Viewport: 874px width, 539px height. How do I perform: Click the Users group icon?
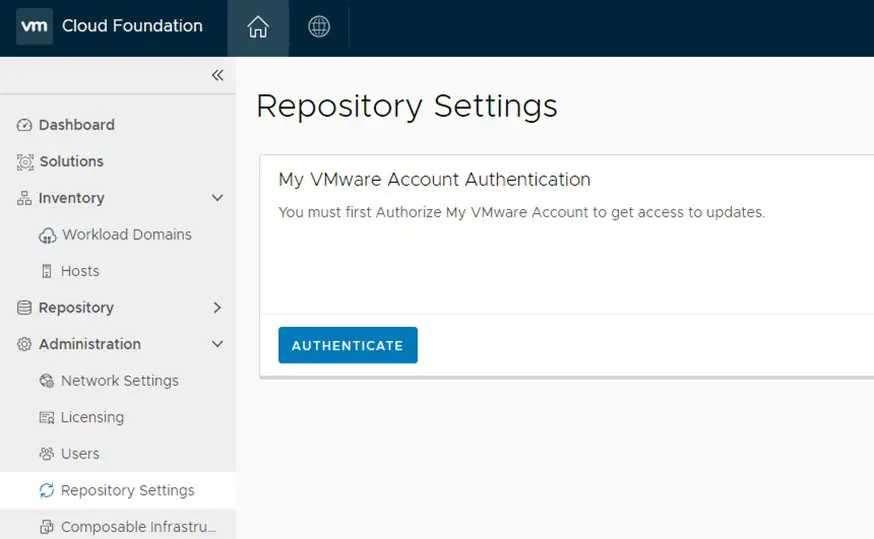click(47, 454)
